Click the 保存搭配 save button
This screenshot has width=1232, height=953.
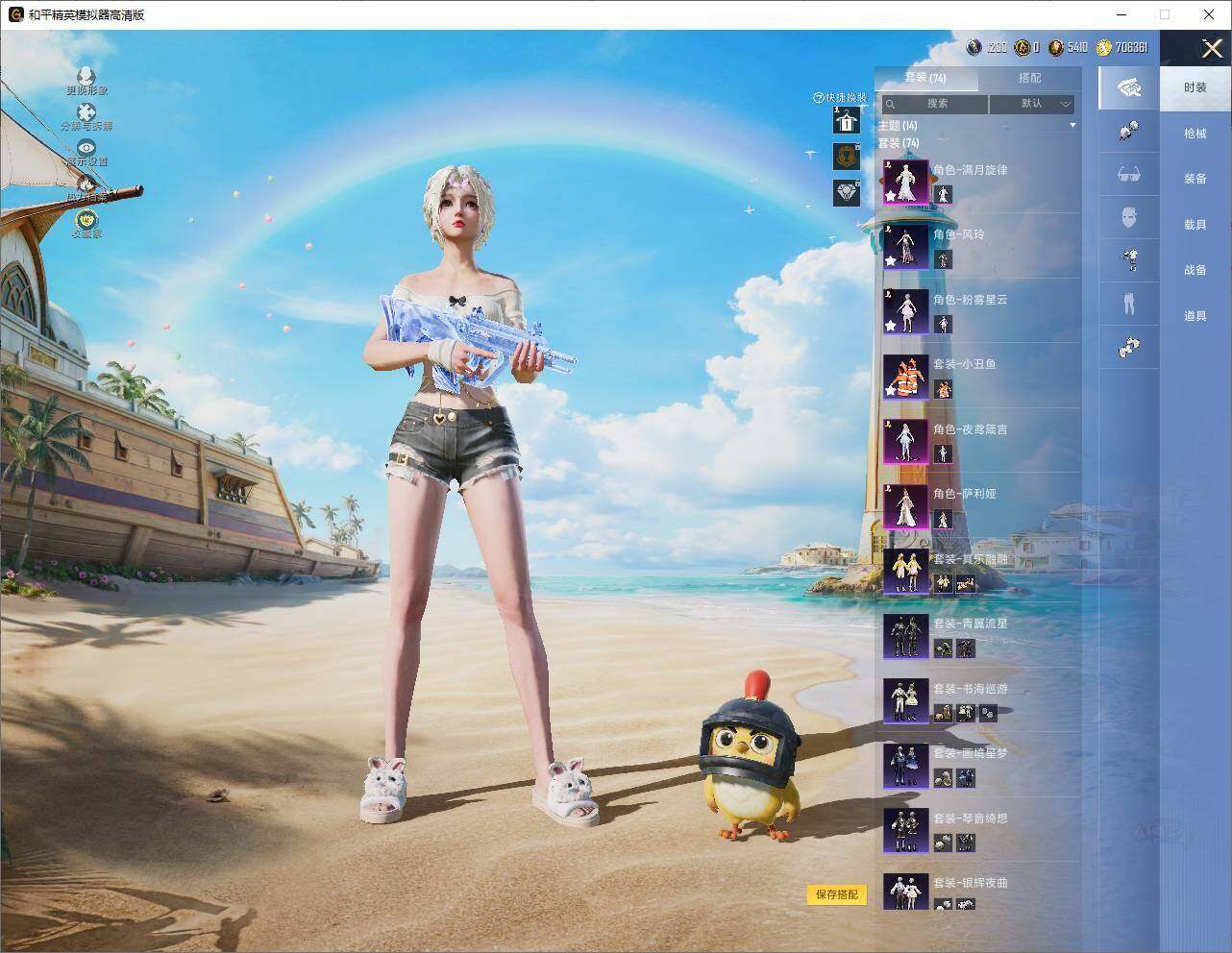pos(837,894)
